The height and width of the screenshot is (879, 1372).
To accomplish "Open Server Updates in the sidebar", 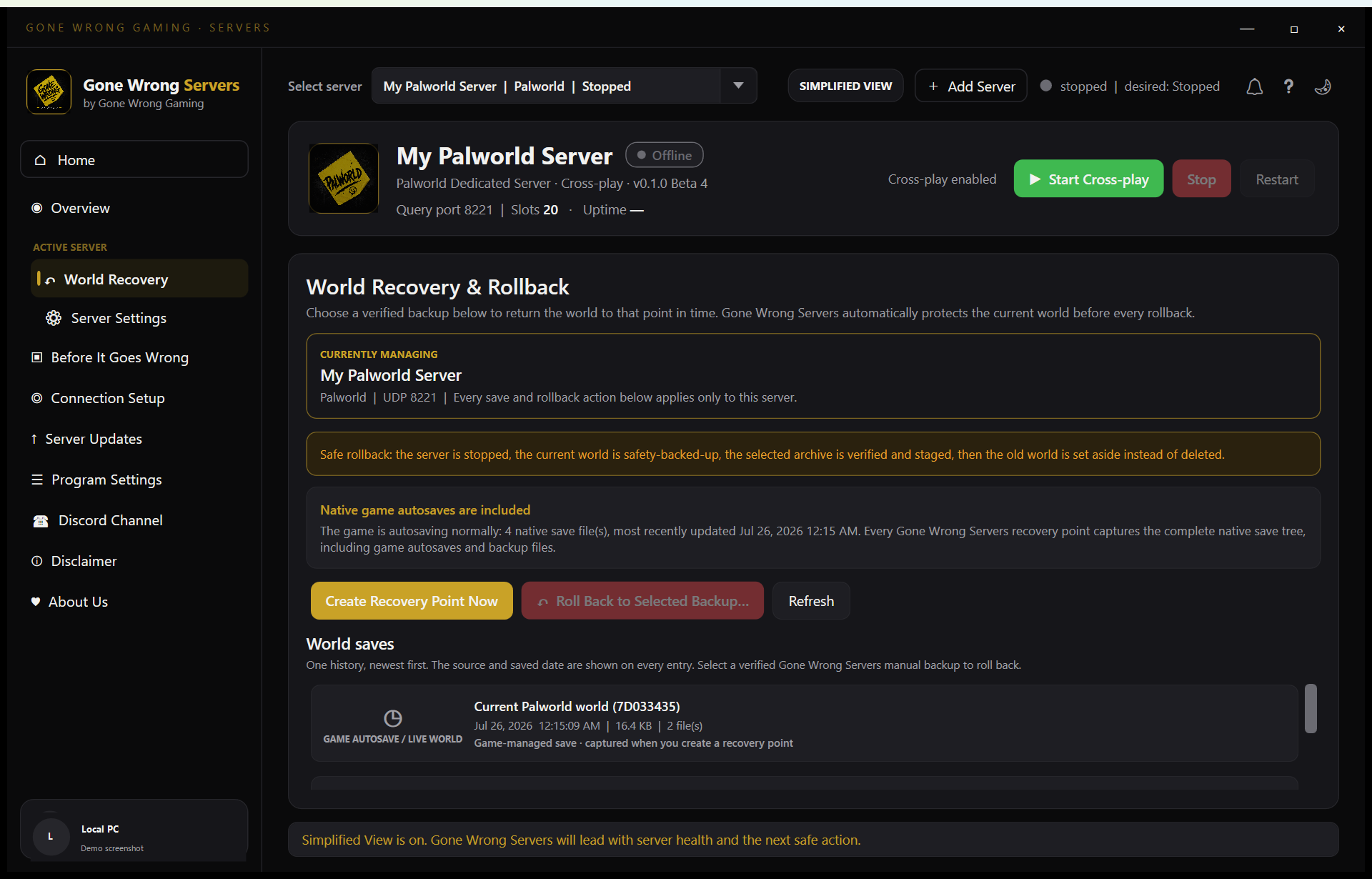I will click(134, 439).
